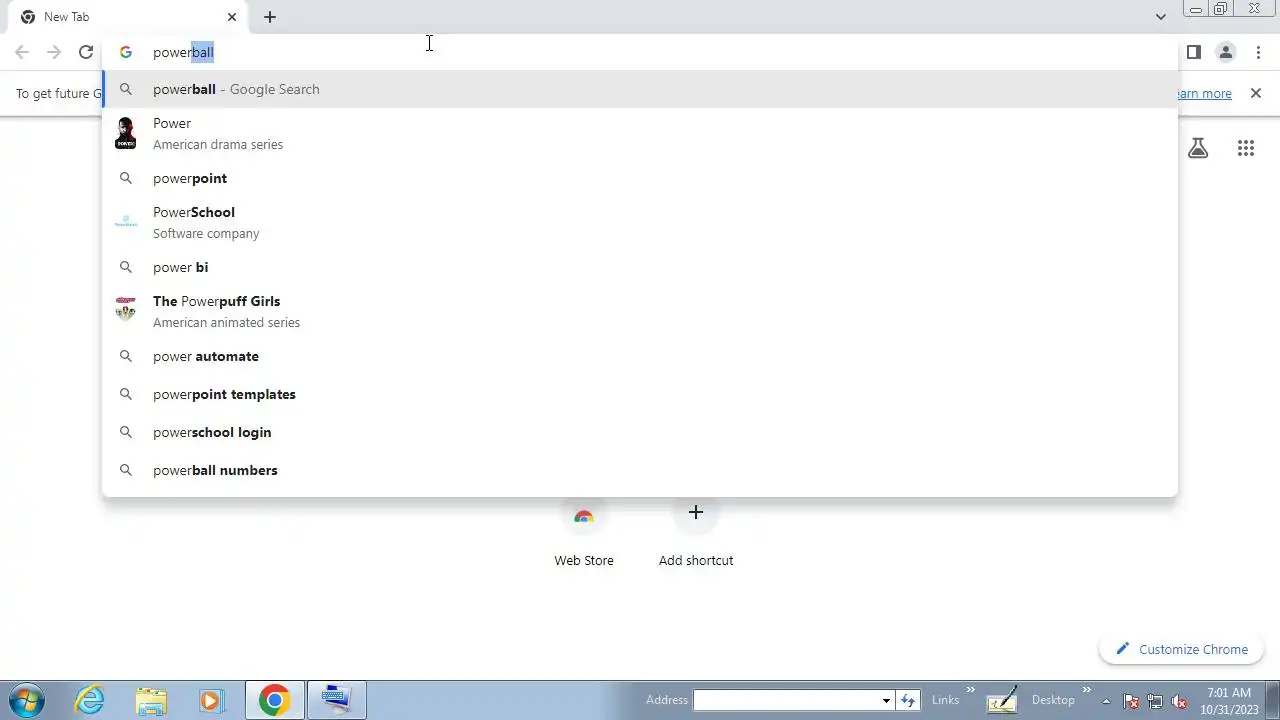This screenshot has width=1280, height=720.
Task: Select the powerpoint templates suggestion
Action: point(640,394)
